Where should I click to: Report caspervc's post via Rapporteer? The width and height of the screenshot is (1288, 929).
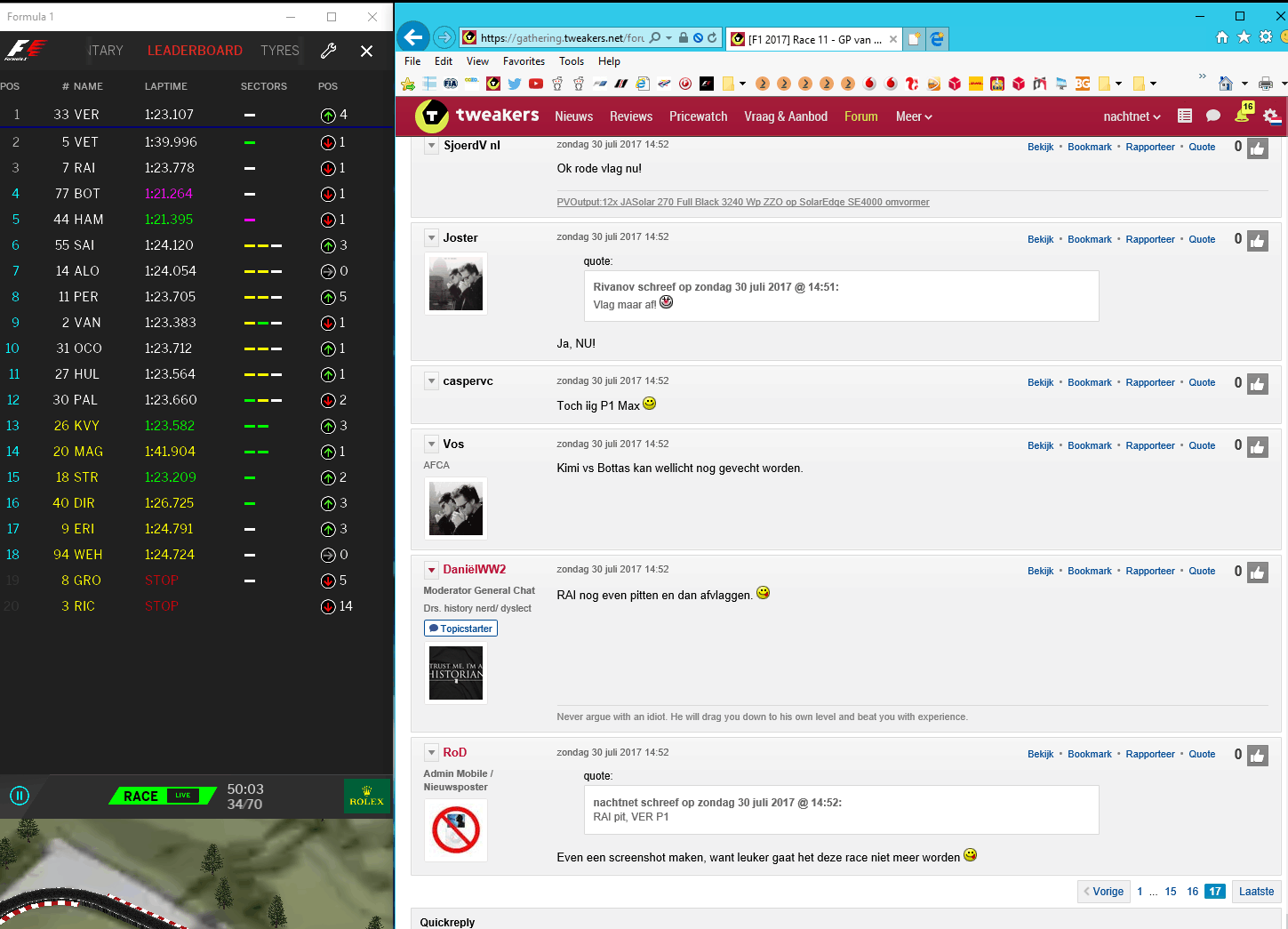pos(1150,382)
